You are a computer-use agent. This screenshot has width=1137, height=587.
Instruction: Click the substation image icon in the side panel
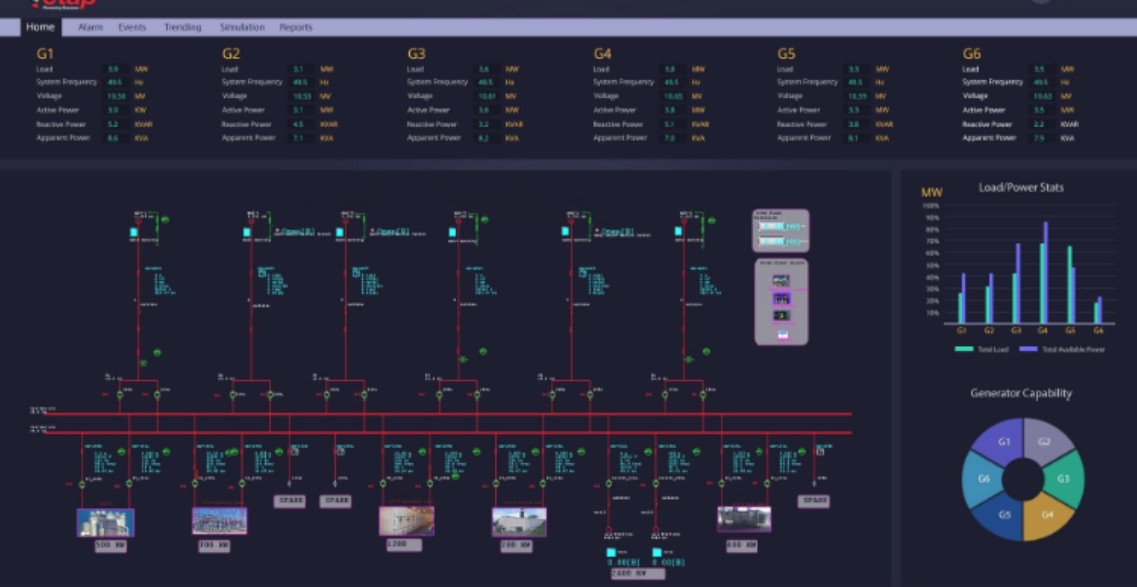[782, 297]
